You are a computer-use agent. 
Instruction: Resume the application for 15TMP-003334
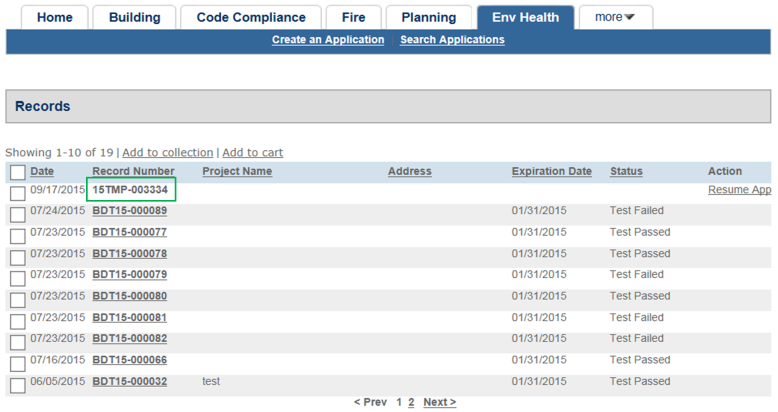(739, 190)
